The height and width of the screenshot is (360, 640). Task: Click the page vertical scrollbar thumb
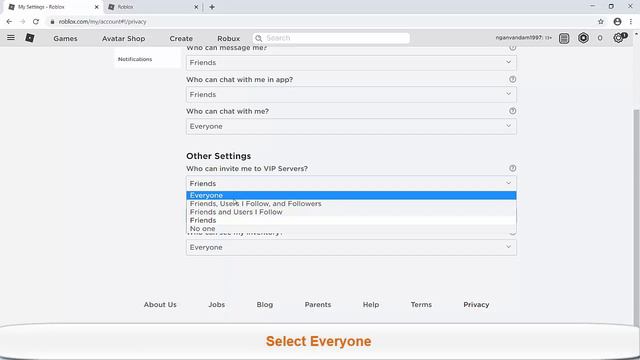636,216
